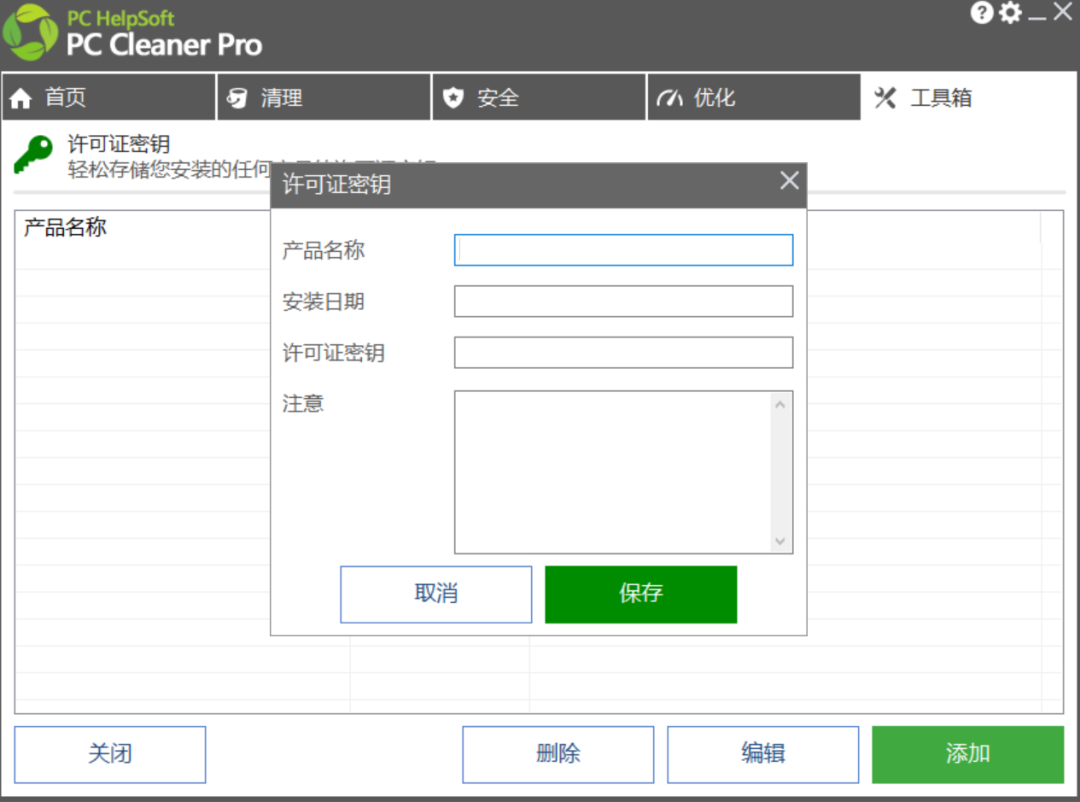The height and width of the screenshot is (802, 1080).
Task: Click the 注意 label in the dialog
Action: tap(303, 403)
